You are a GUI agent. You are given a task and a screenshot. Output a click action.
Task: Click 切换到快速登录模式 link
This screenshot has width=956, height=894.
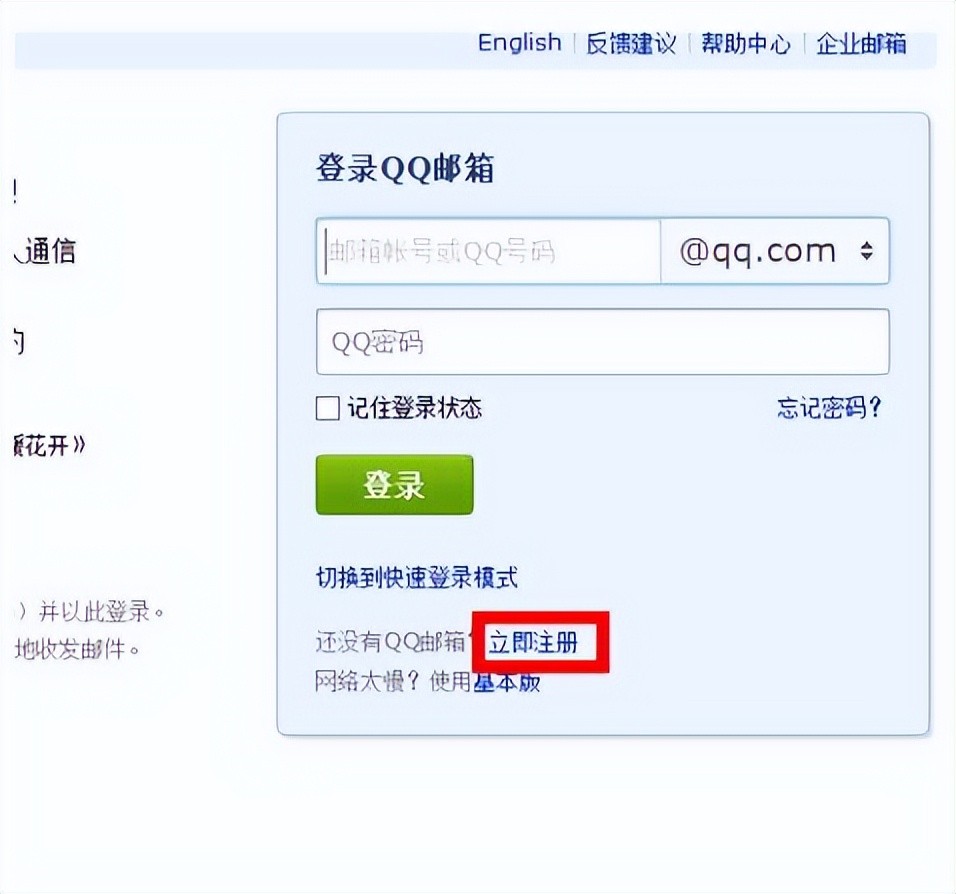[416, 577]
